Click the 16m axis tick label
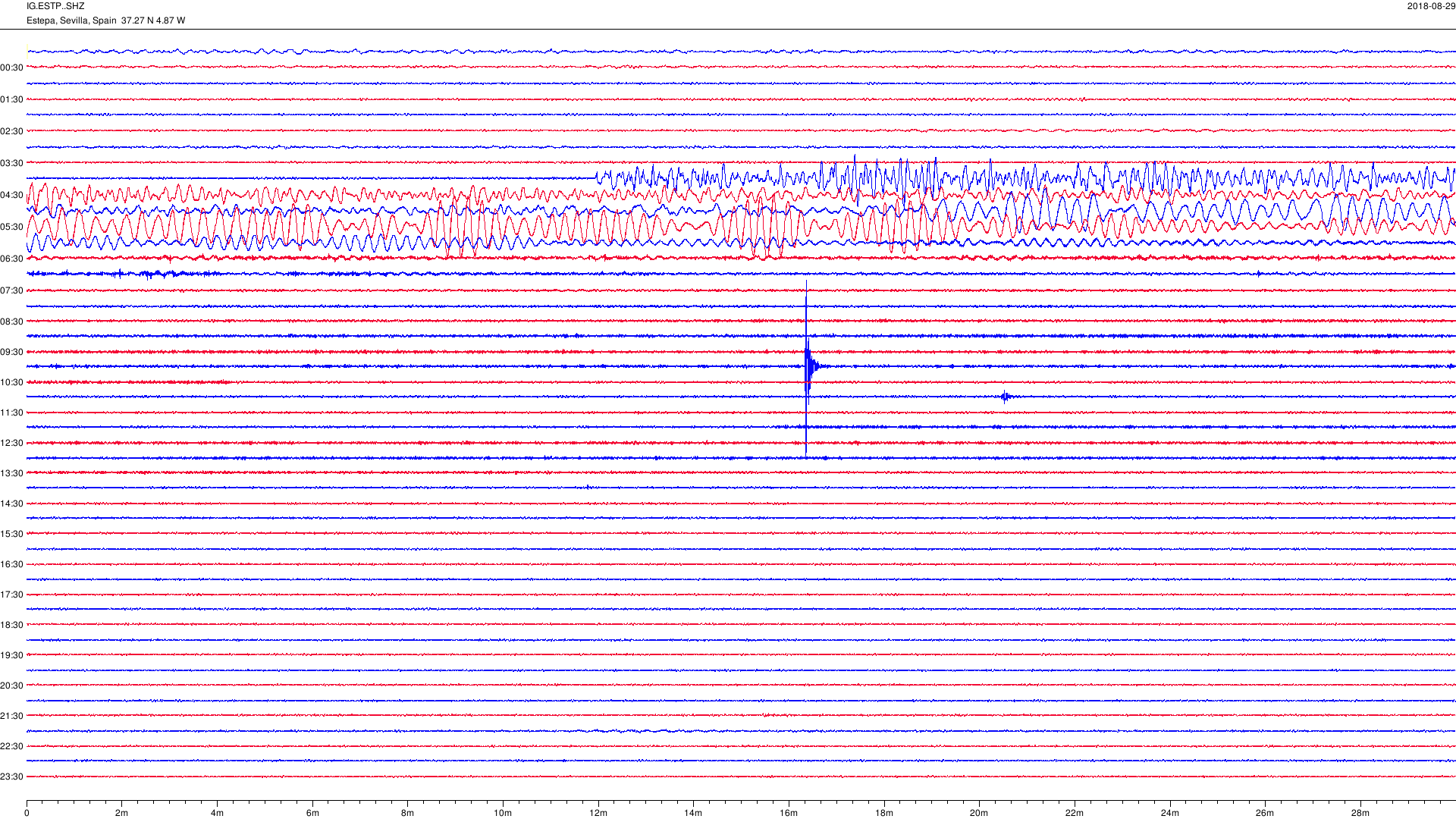This screenshot has height=819, width=1456. point(789,813)
